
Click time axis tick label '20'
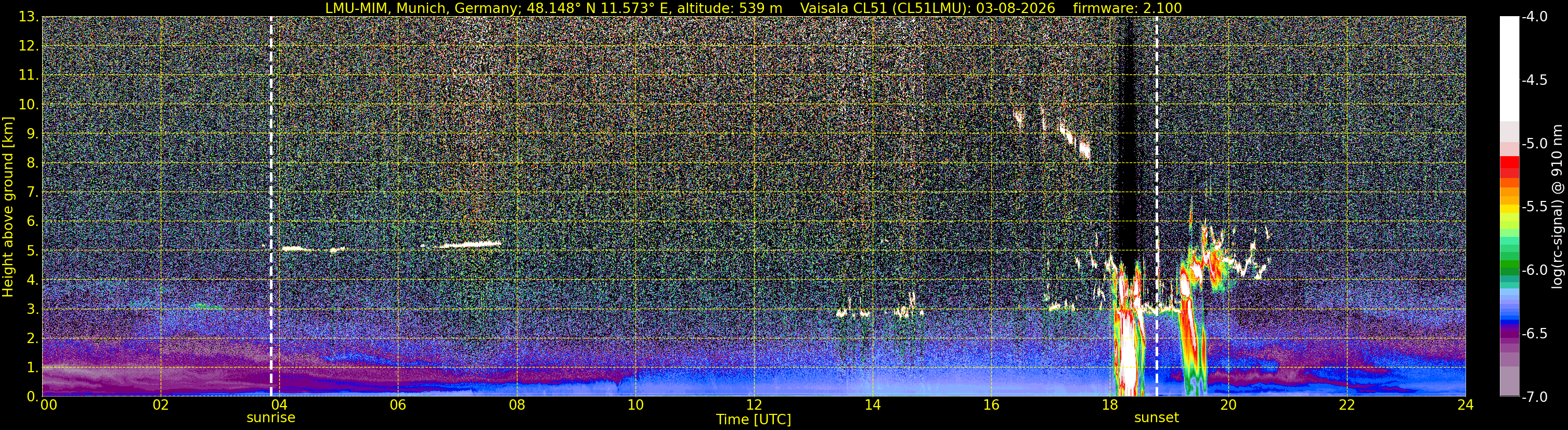[1228, 405]
